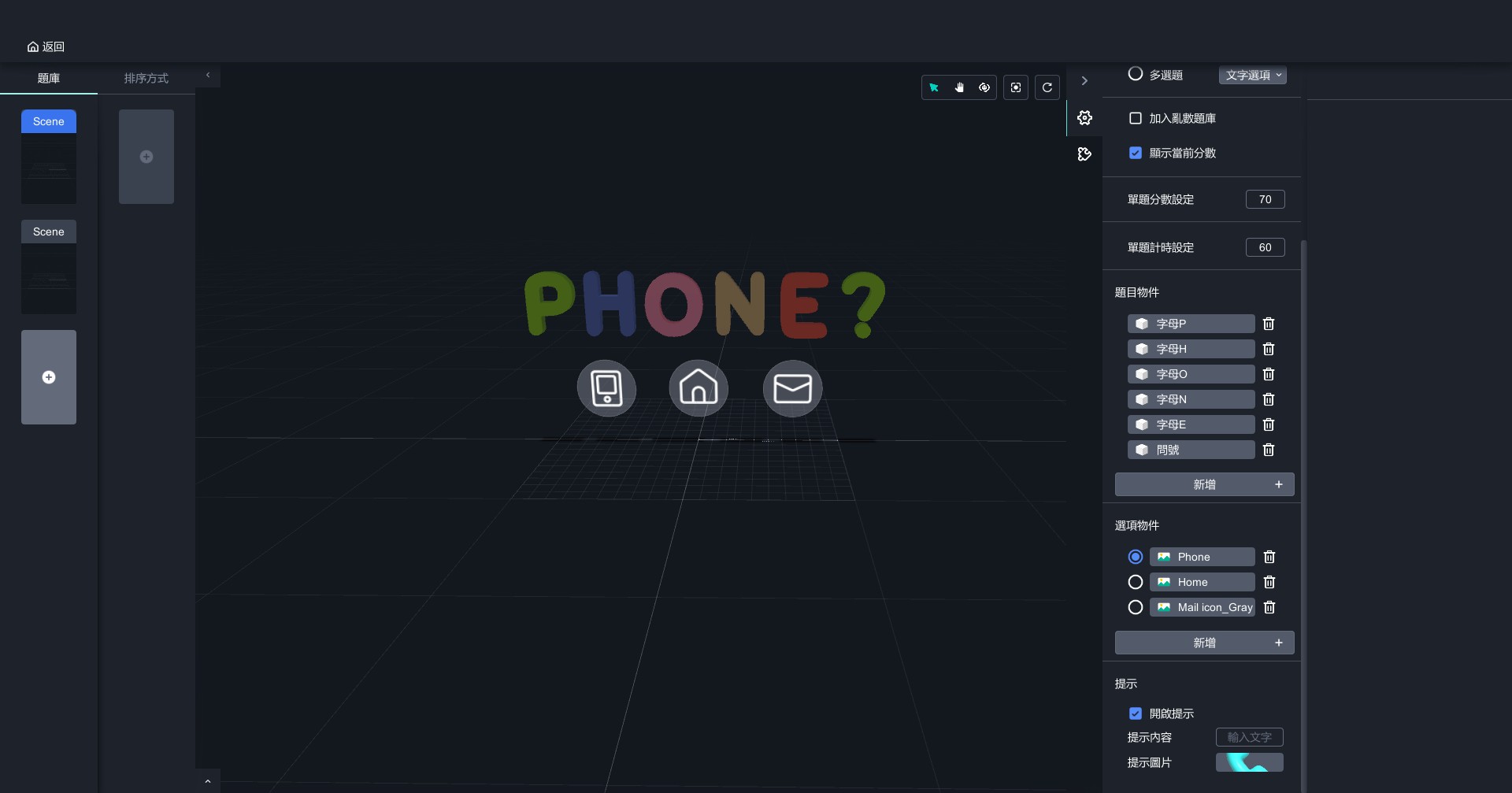Click 新增 under 題目物件
Image resolution: width=1512 pixels, height=793 pixels.
point(1204,484)
